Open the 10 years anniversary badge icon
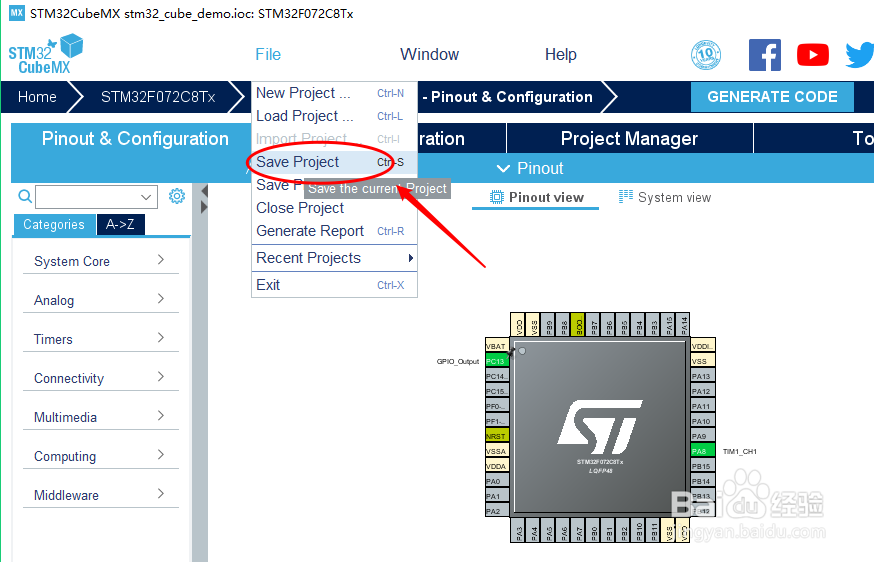The width and height of the screenshot is (874, 562). coord(706,55)
